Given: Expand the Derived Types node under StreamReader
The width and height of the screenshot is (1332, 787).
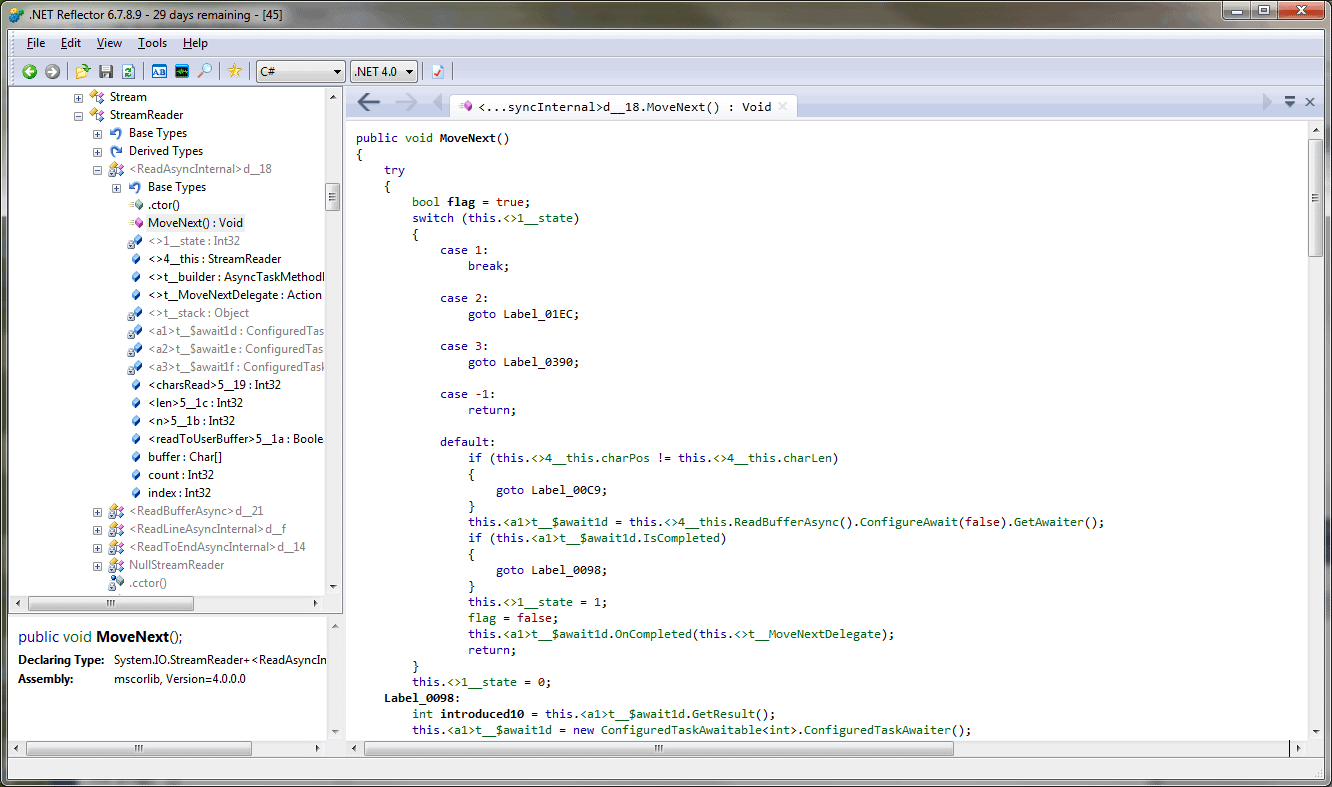Looking at the screenshot, I should tap(98, 152).
